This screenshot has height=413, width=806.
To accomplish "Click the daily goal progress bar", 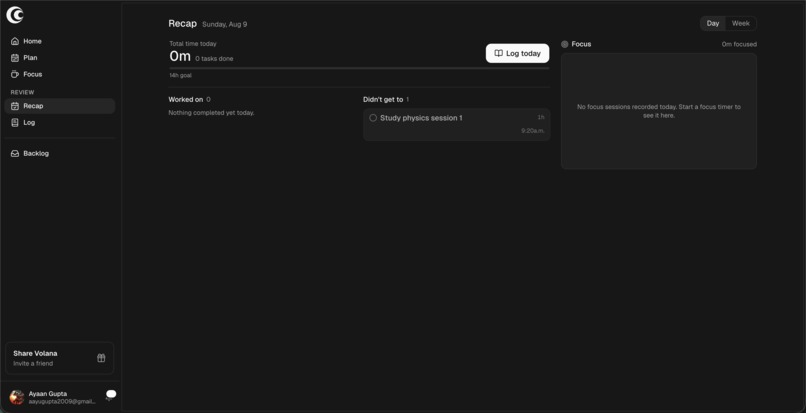I will click(359, 68).
